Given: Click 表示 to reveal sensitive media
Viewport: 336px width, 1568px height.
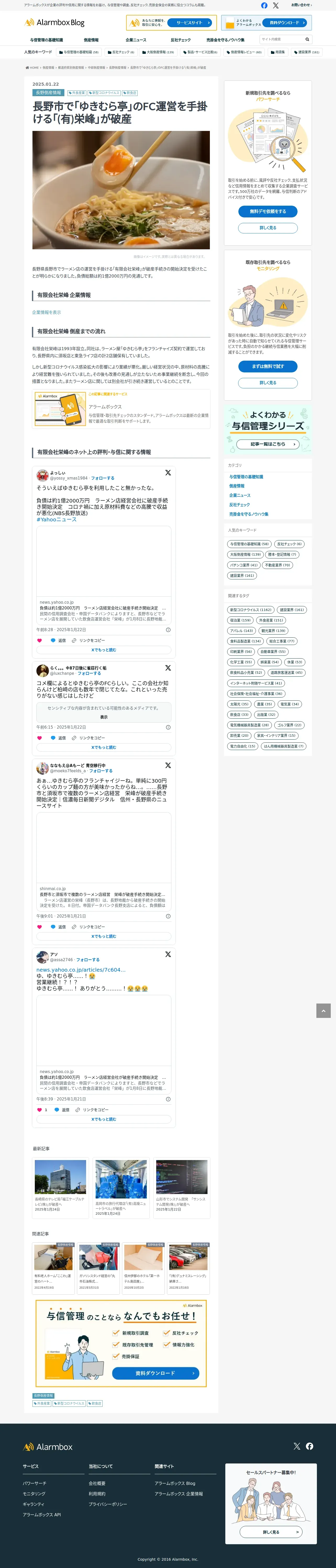Looking at the screenshot, I should (104, 717).
